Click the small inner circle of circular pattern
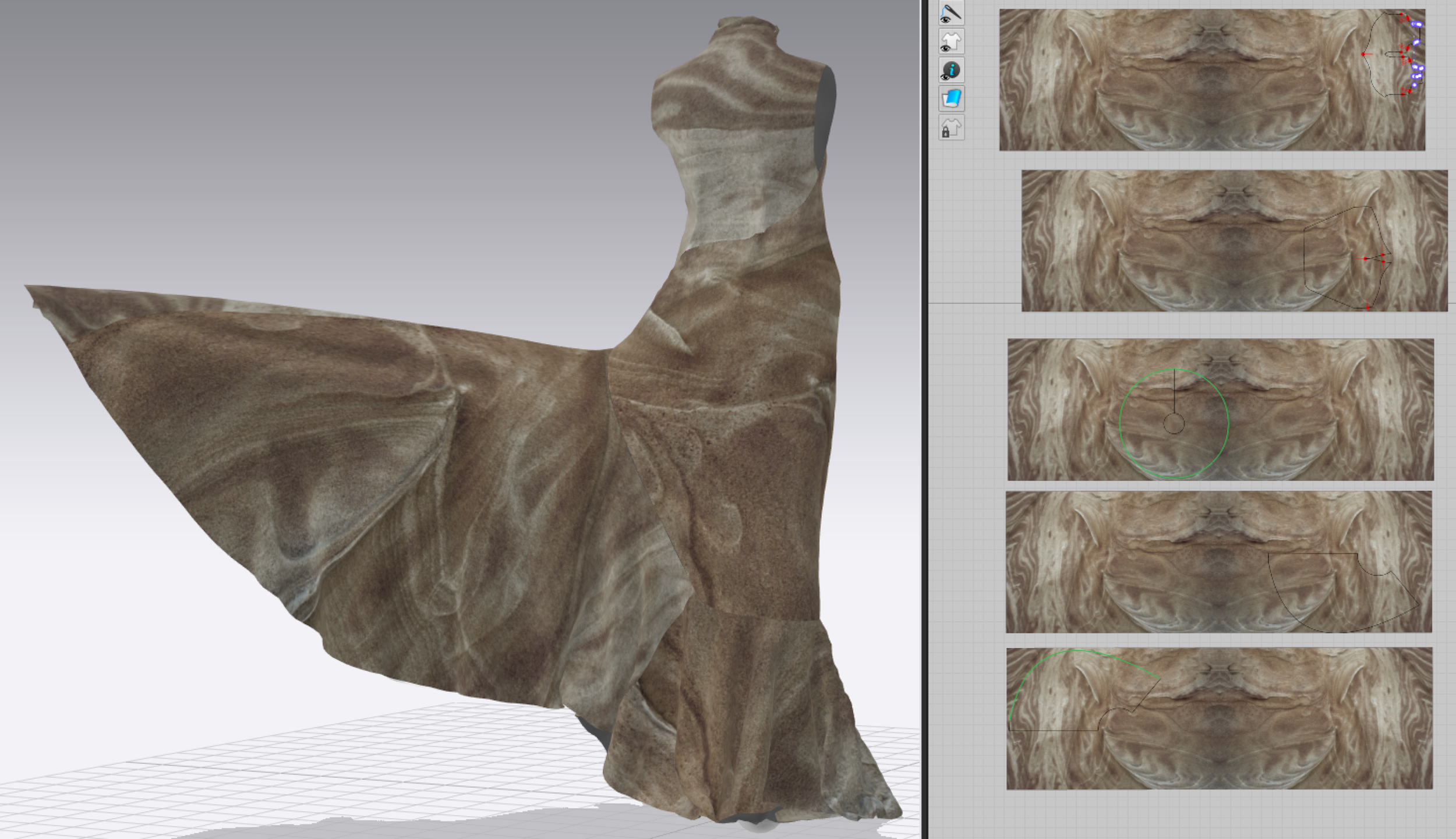This screenshot has height=839, width=1456. 1174,424
